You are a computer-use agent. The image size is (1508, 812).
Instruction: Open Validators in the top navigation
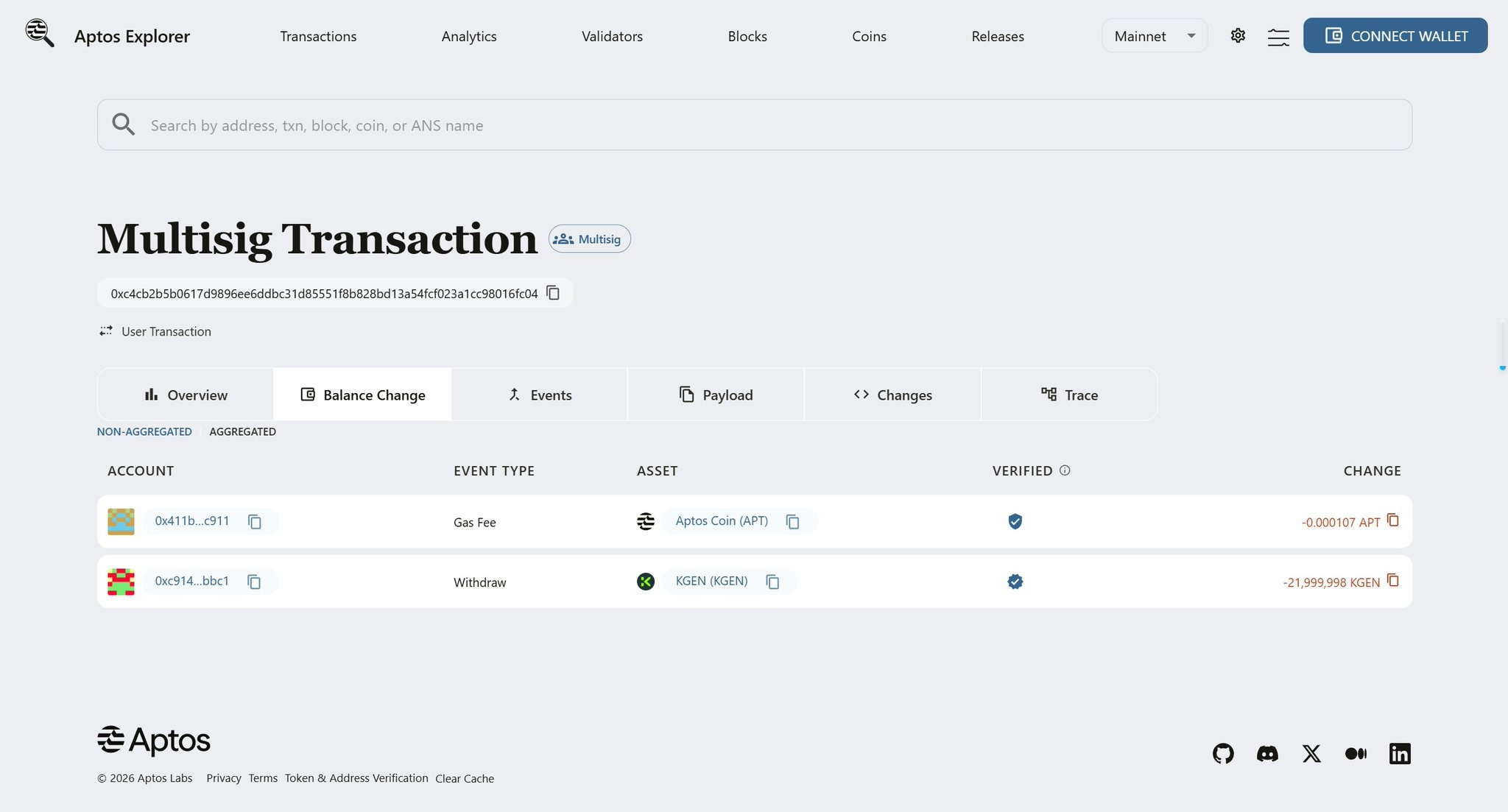coord(612,36)
